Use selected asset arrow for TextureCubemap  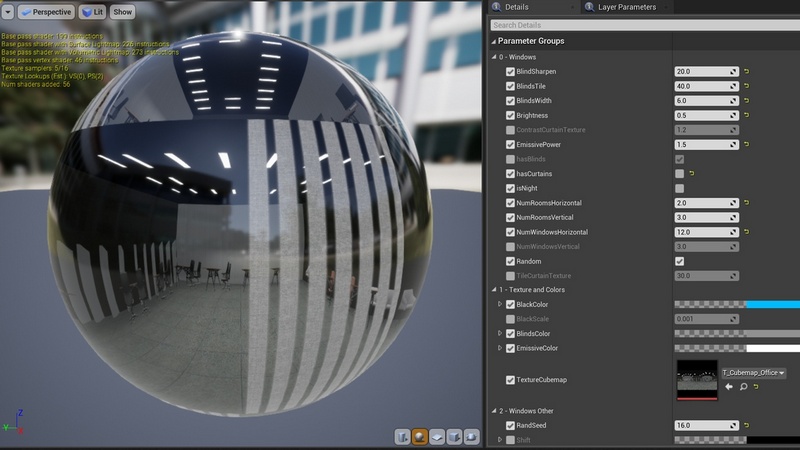click(729, 387)
